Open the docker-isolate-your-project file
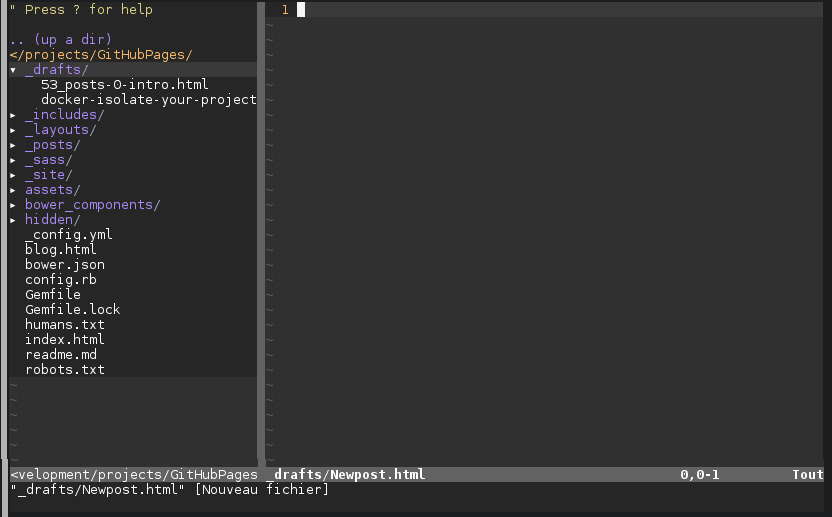This screenshot has width=832, height=517. [149, 99]
